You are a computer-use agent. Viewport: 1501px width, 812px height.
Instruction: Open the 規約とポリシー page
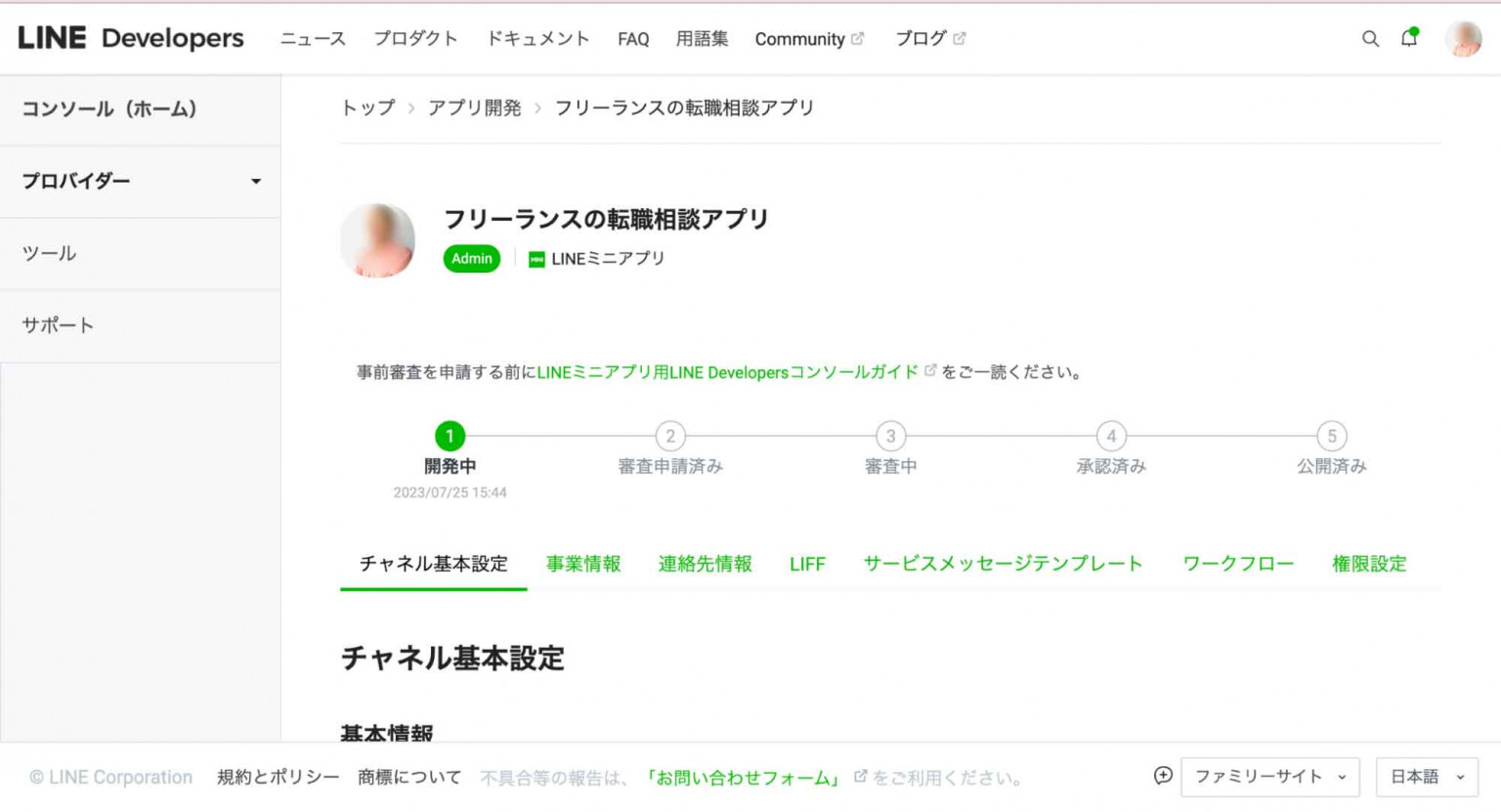point(277,777)
